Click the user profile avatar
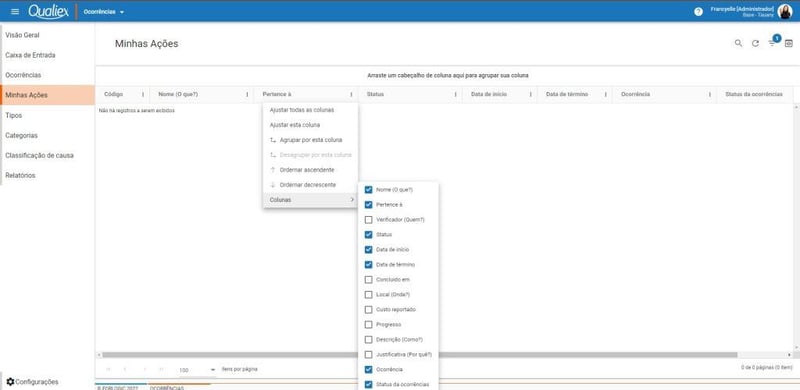Viewport: 800px width, 390px height. point(785,11)
